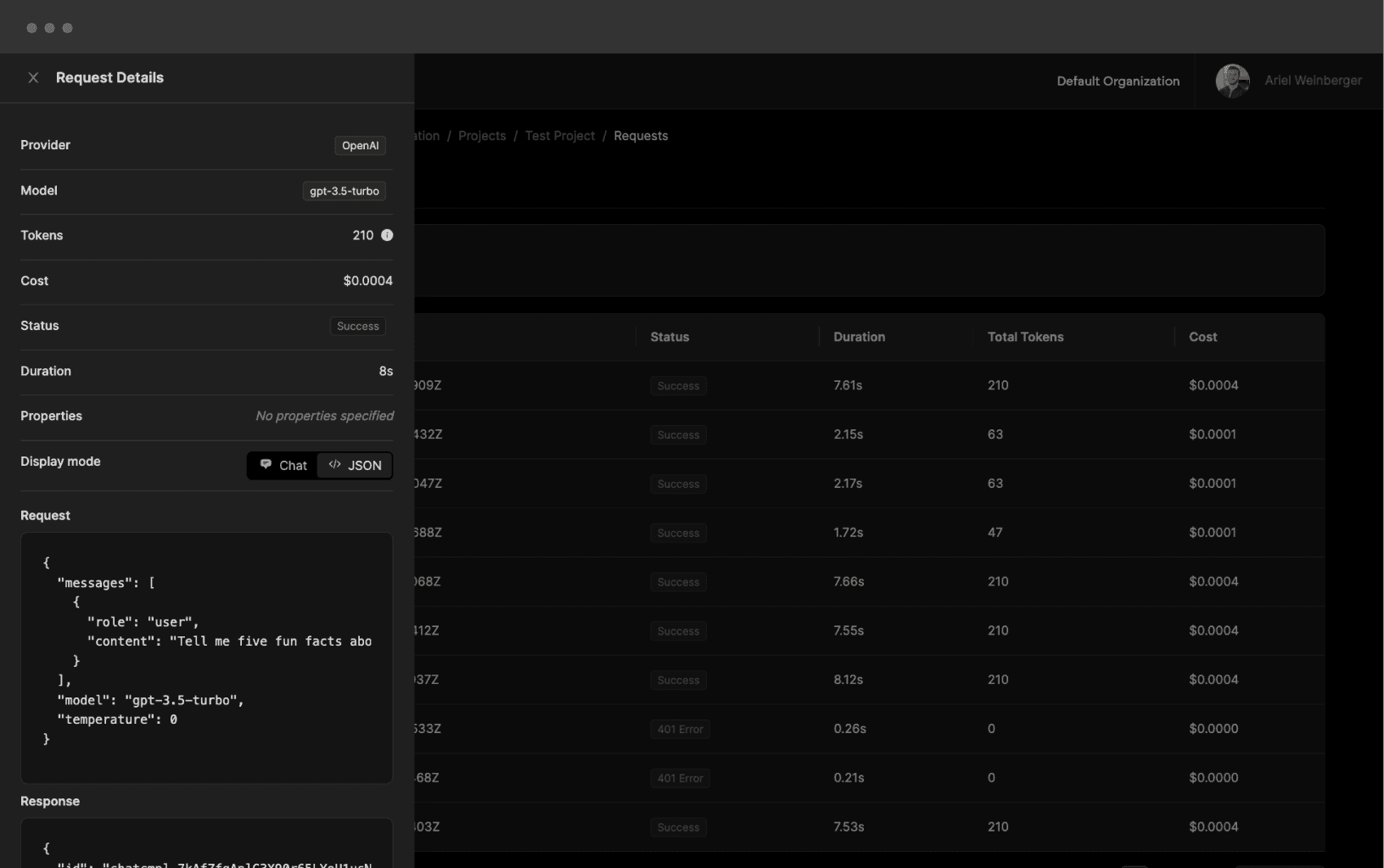Select the request row with 47 tokens
Screen dimensions: 1384x868
(x=995, y=533)
